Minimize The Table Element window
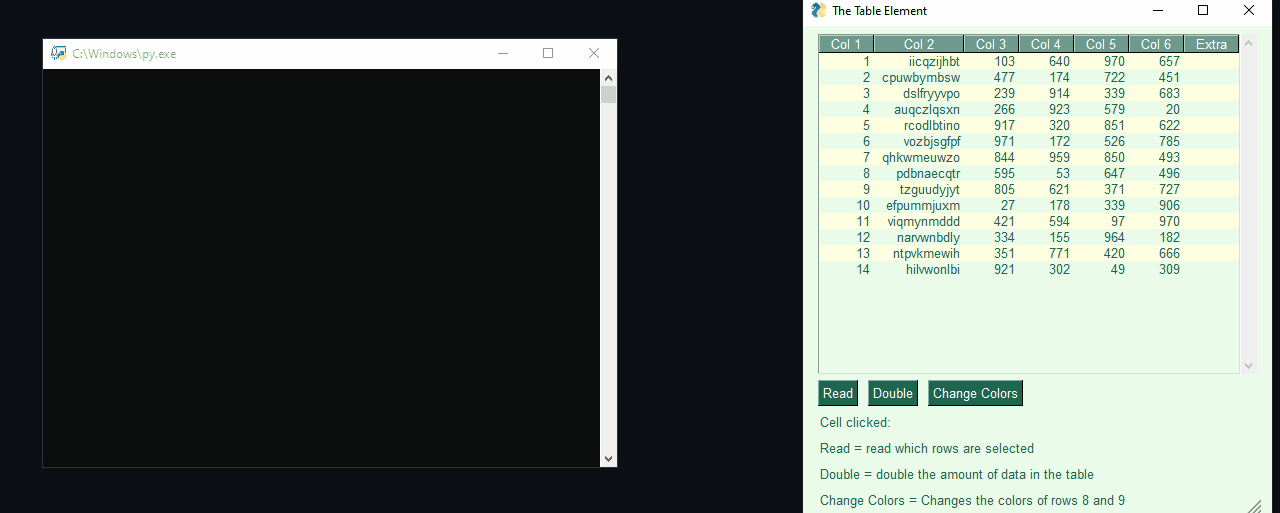This screenshot has height=513, width=1280. pos(1158,11)
